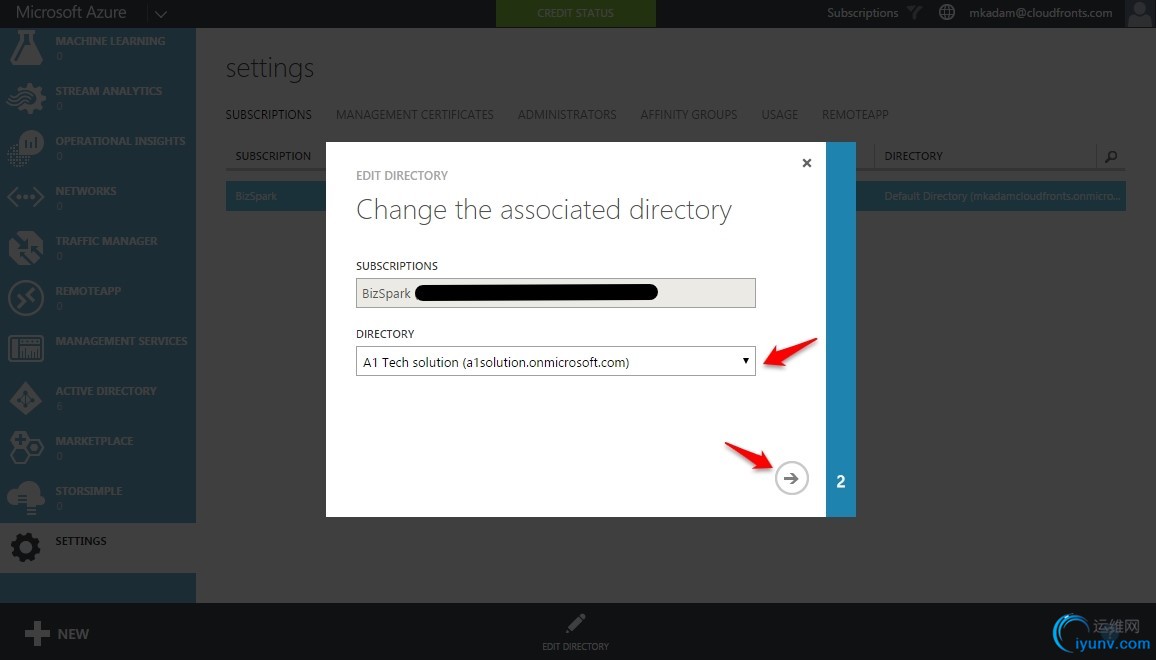Click the Active Directory label
This screenshot has height=660, width=1156.
[105, 391]
